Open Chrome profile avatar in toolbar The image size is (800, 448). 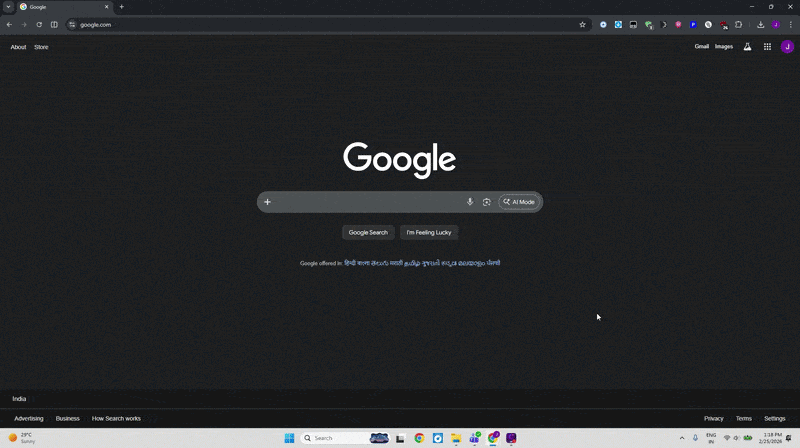(776, 24)
